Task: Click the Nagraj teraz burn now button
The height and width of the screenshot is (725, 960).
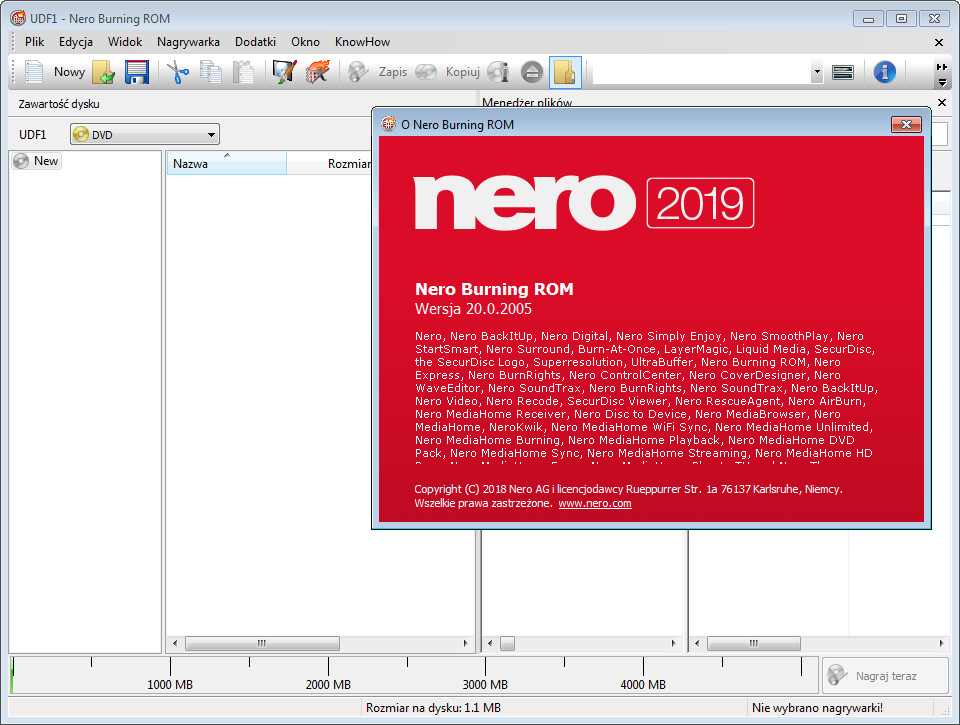Action: click(x=885, y=675)
